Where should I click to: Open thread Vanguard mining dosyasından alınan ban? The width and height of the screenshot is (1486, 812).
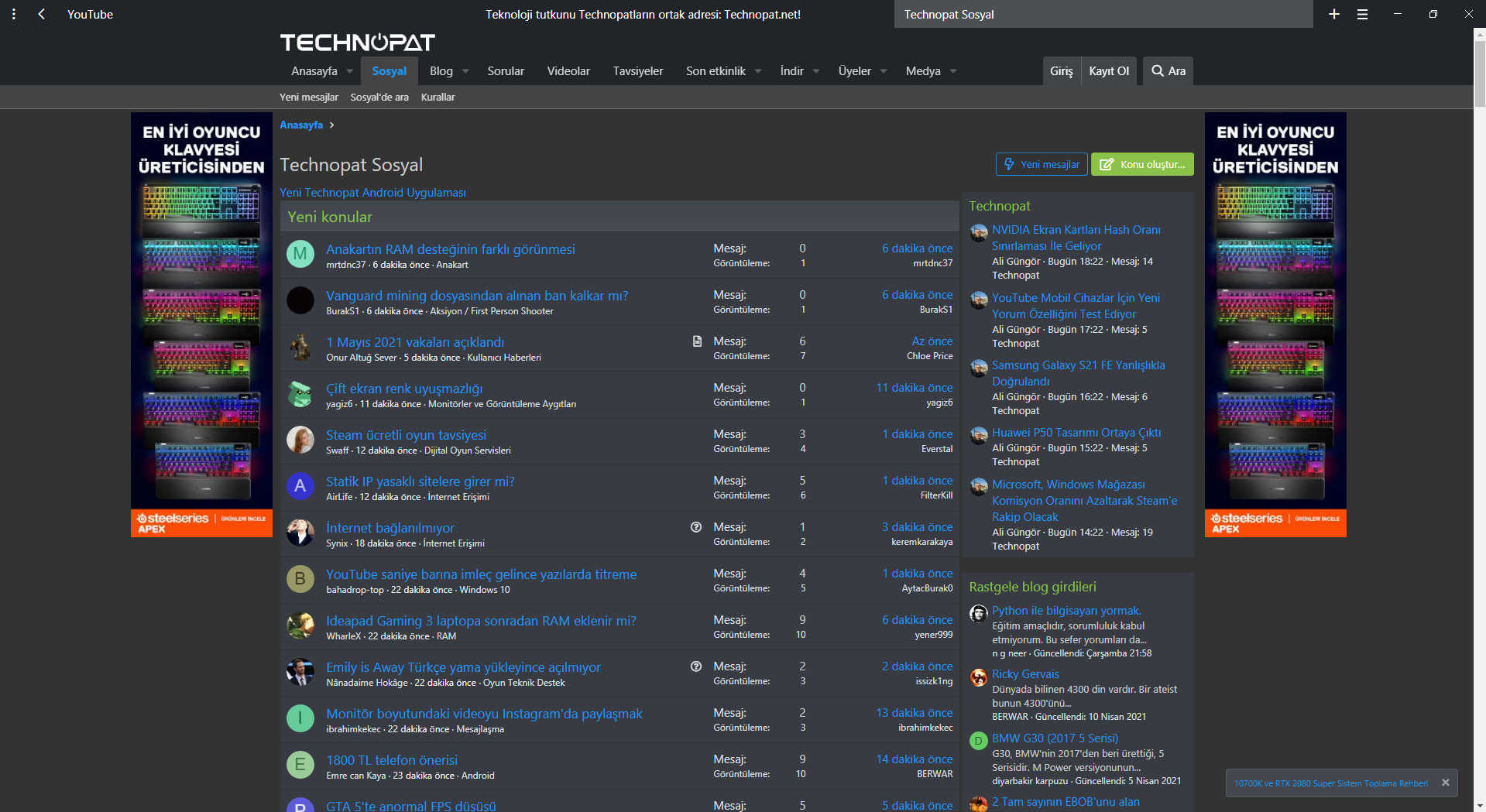pos(477,296)
